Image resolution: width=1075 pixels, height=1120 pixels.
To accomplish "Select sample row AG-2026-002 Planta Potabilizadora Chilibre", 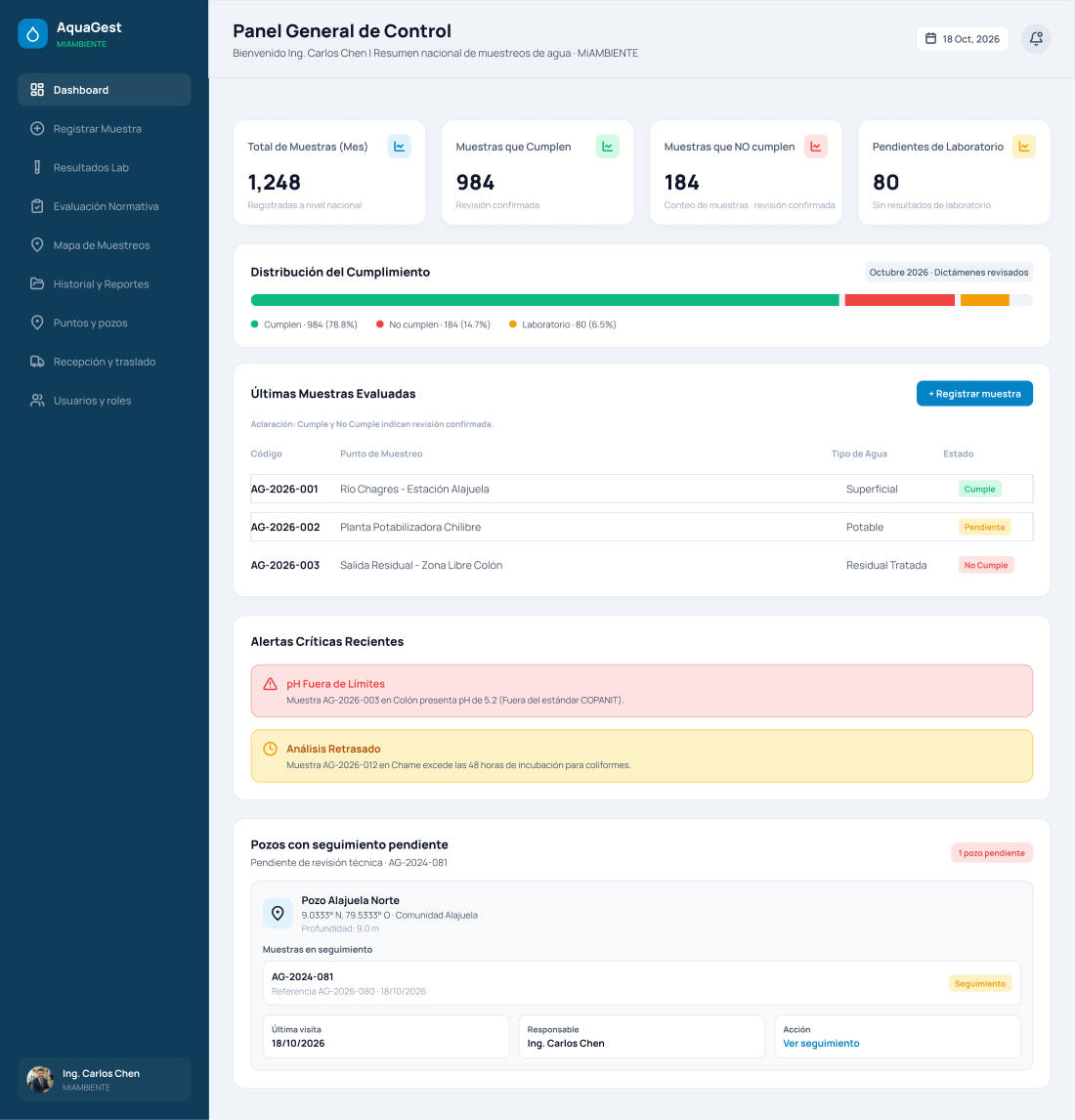I will click(641, 527).
